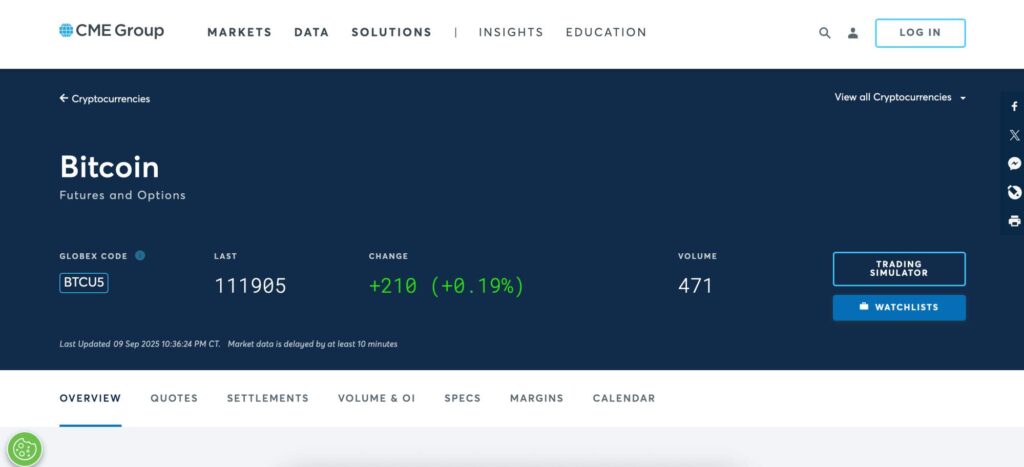Click the Watchlists button
Screen dimensions: 1024x467
tap(899, 308)
